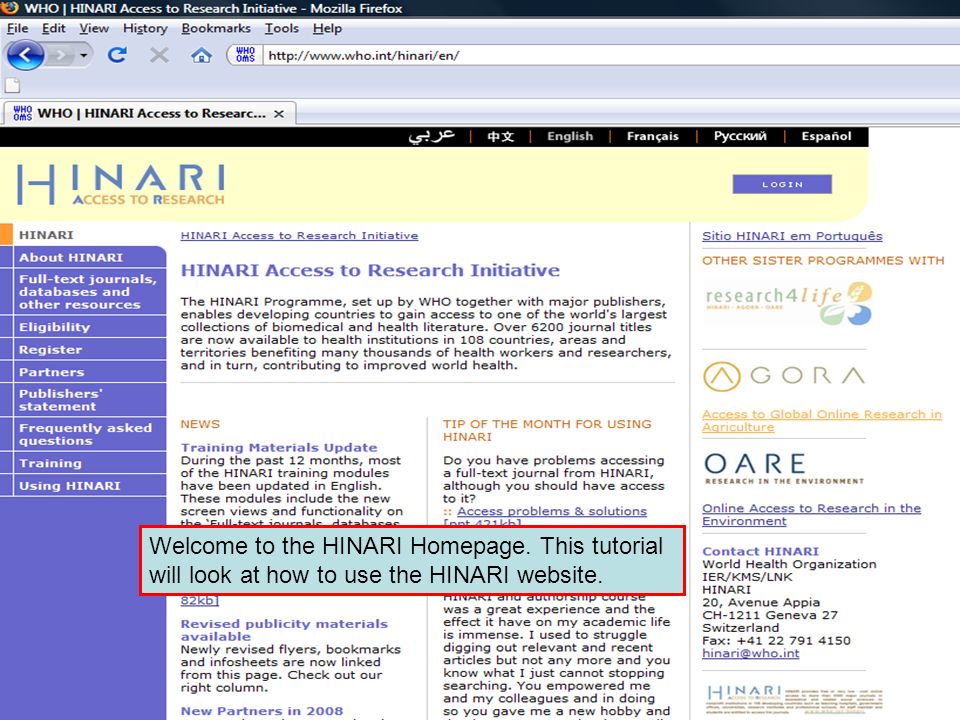Open Access to Global Online Research link
This screenshot has width=960, height=720.
[822, 421]
